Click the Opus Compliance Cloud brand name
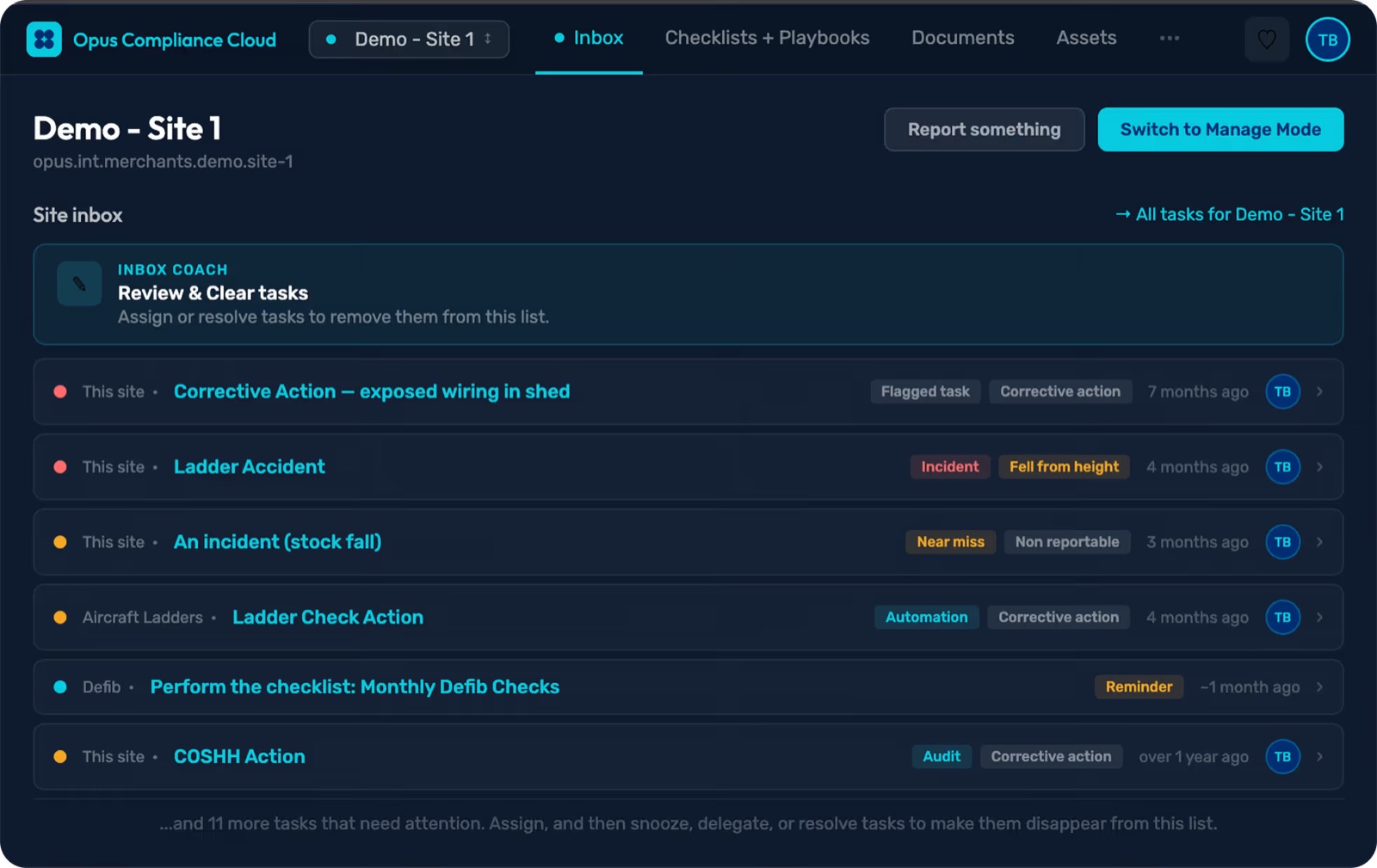 [175, 40]
